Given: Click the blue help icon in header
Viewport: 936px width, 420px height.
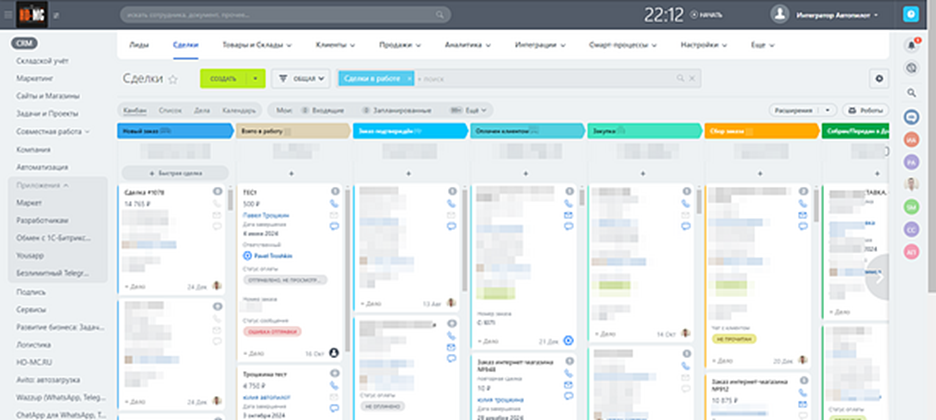Looking at the screenshot, I should [910, 15].
